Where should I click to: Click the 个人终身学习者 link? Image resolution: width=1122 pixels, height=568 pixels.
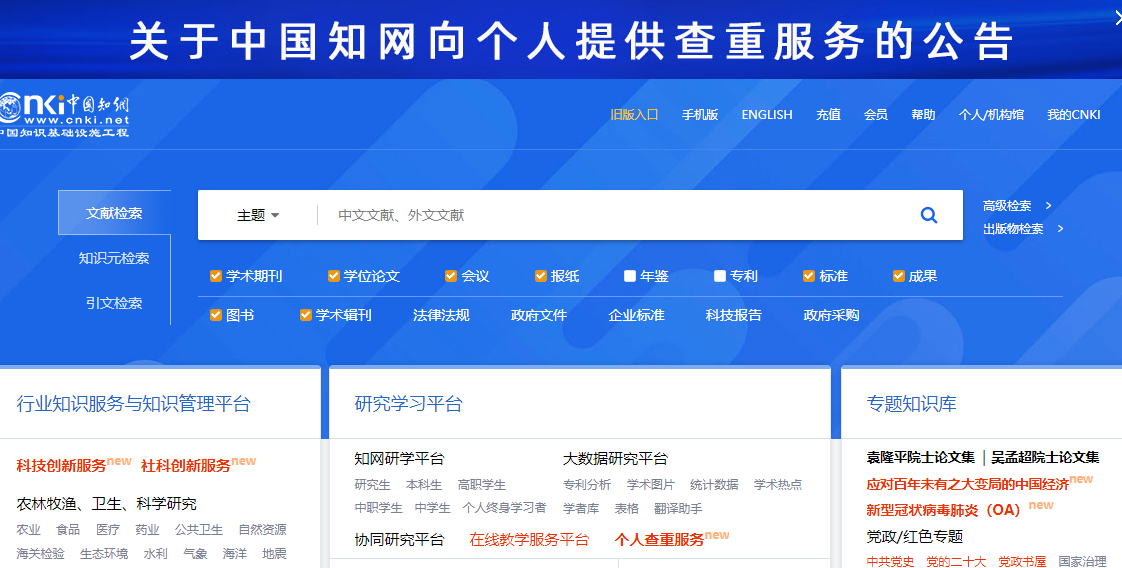tap(504, 509)
